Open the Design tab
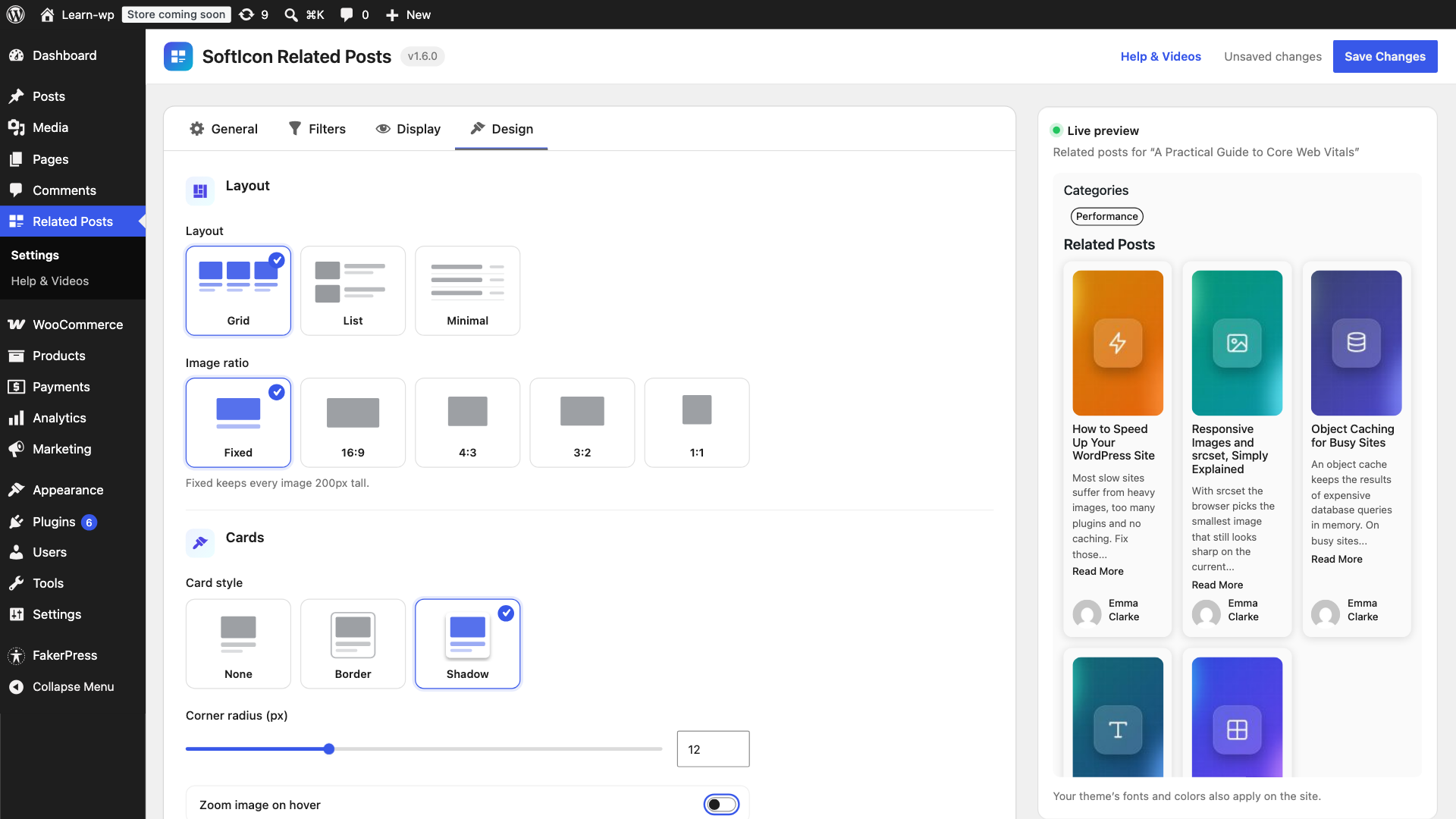This screenshot has height=819, width=1456. [x=501, y=129]
